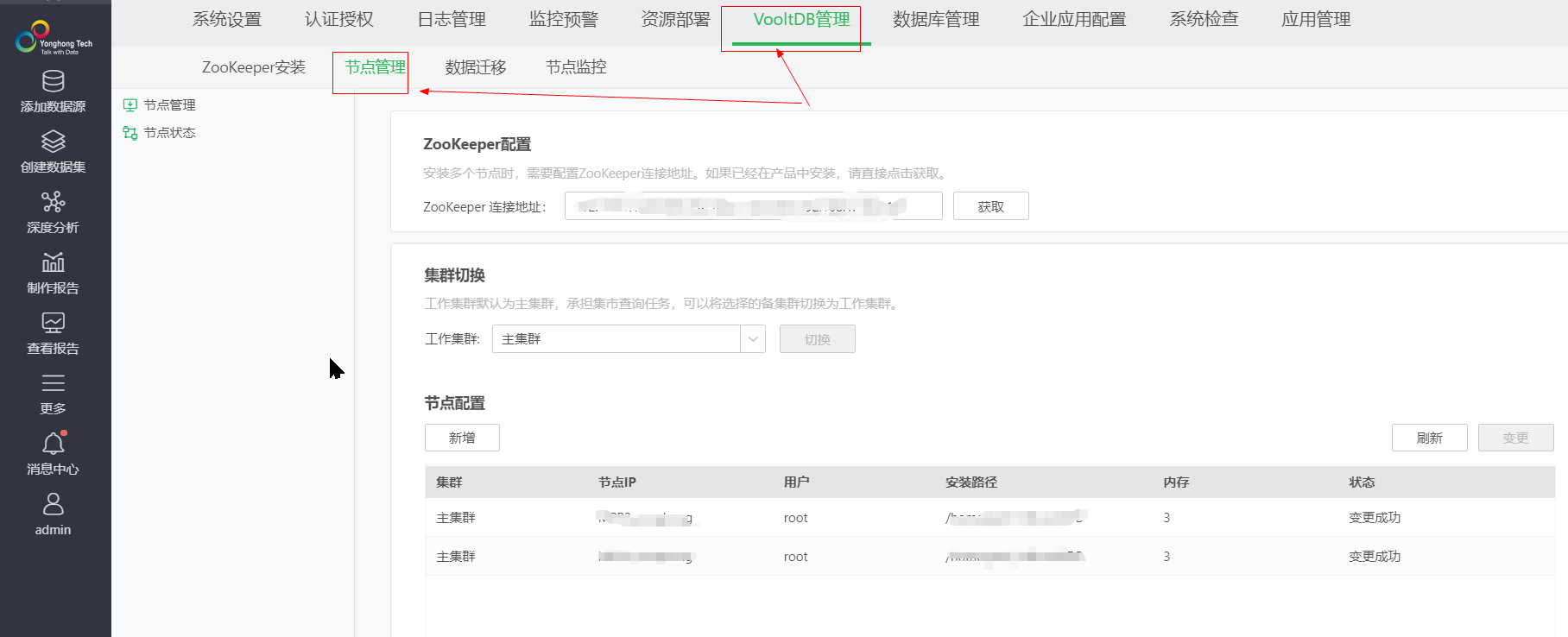
Task: Click the 状态 column header
Action: click(x=1362, y=482)
